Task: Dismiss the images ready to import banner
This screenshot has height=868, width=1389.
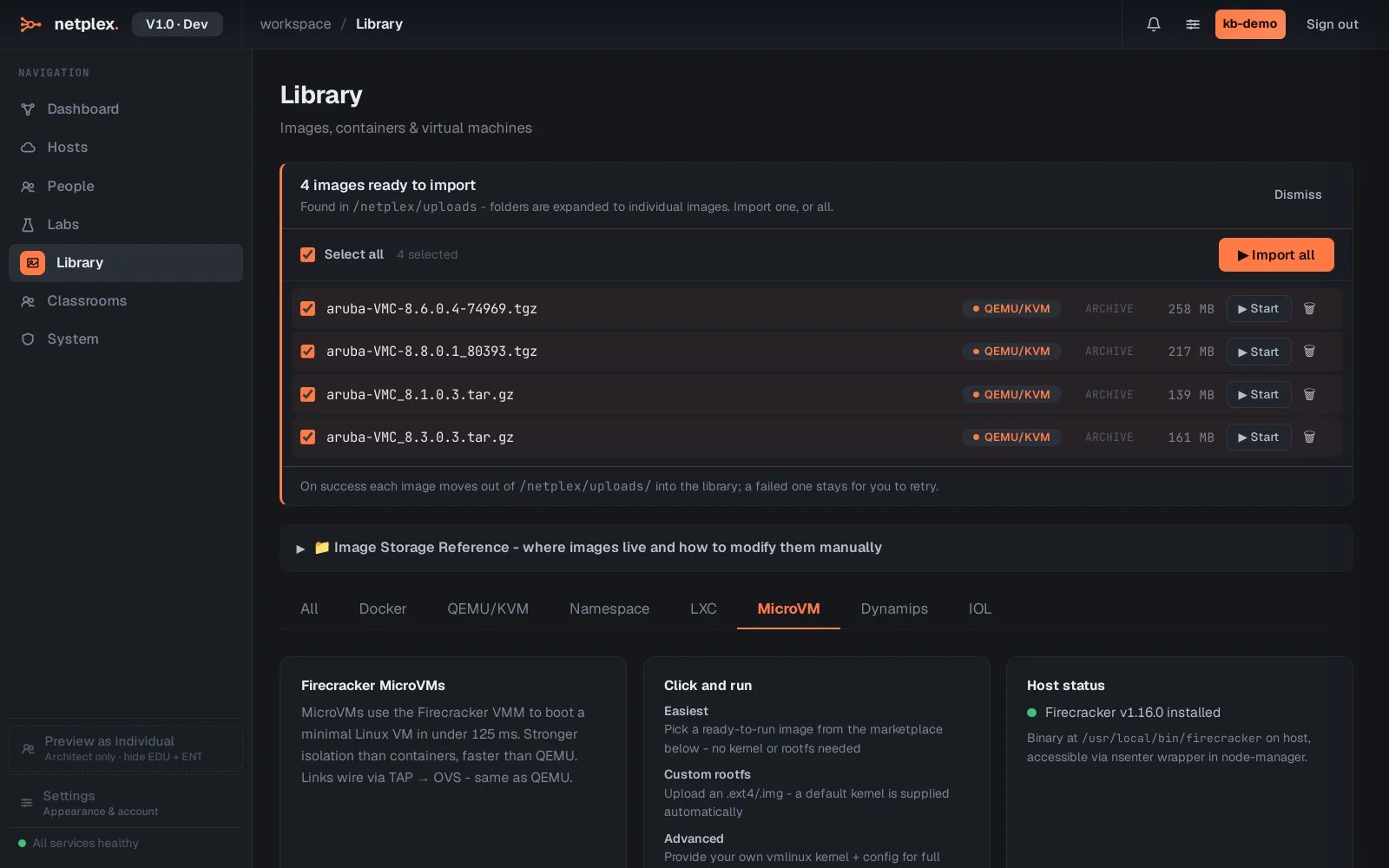Action: tap(1298, 195)
